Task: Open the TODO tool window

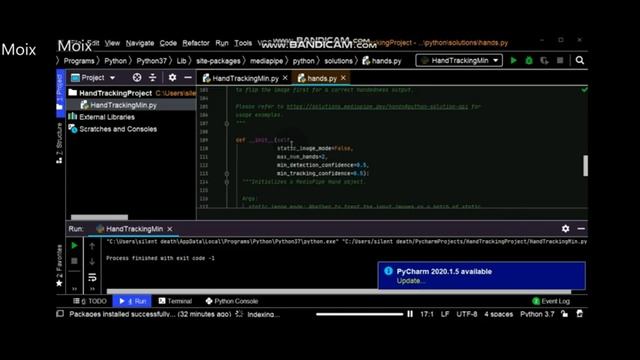Action: (90, 301)
